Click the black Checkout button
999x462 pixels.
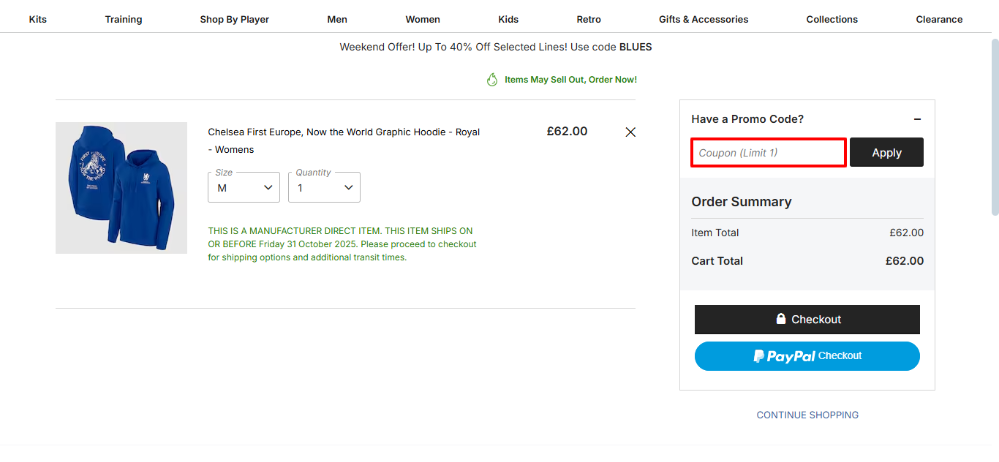click(807, 319)
